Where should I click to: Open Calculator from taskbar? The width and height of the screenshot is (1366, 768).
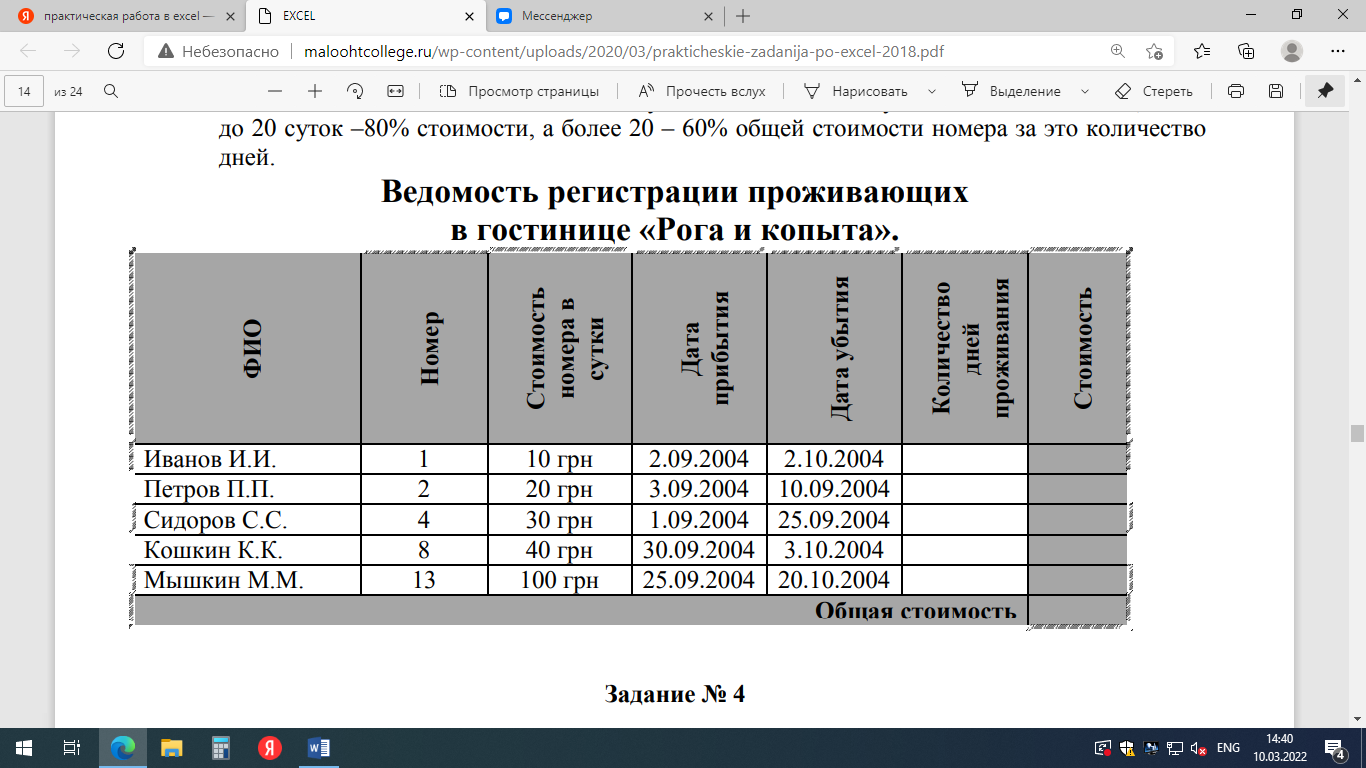(221, 747)
